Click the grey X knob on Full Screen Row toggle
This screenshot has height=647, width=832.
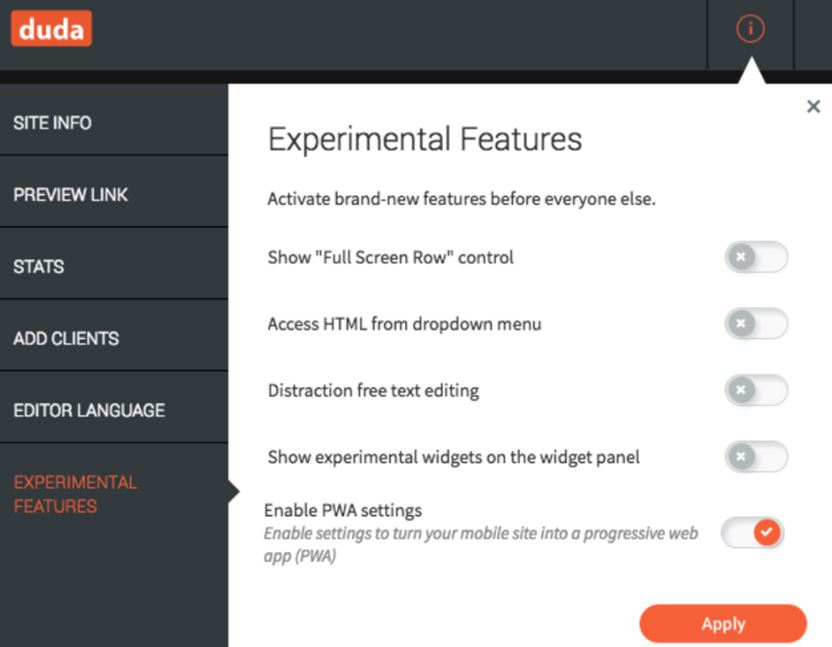tap(741, 257)
